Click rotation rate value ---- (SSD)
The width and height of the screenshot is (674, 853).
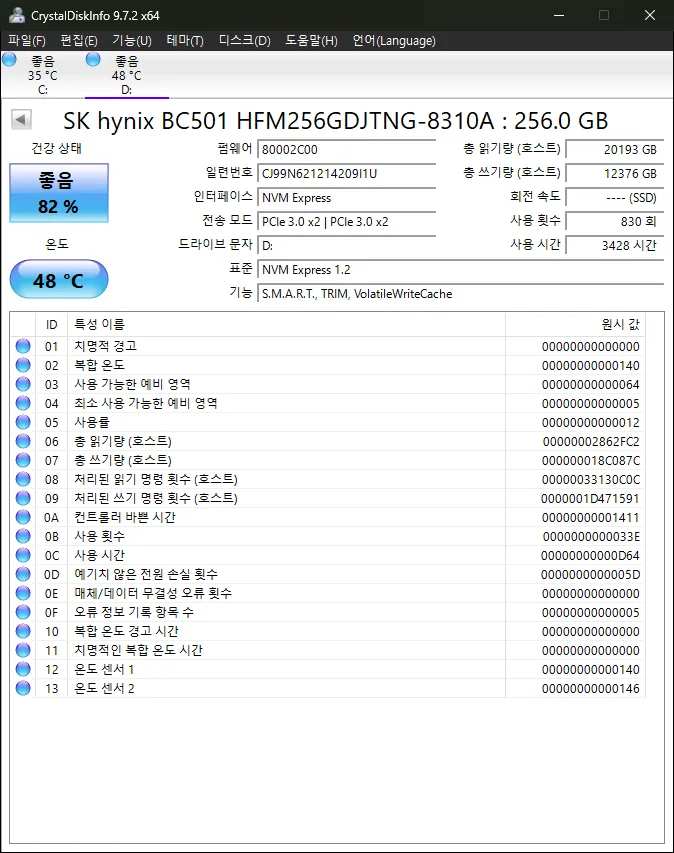pyautogui.click(x=615, y=197)
